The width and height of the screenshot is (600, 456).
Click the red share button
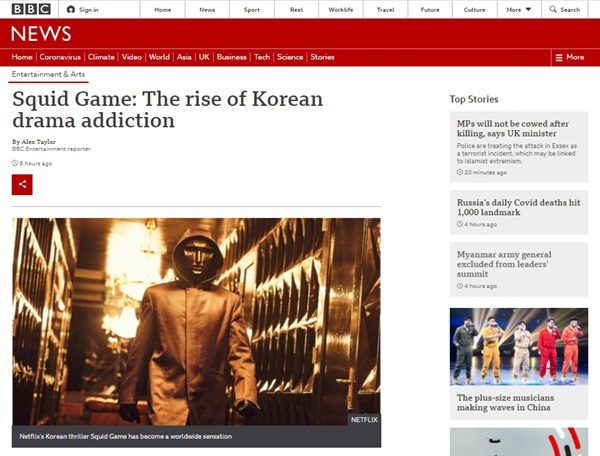(x=22, y=184)
